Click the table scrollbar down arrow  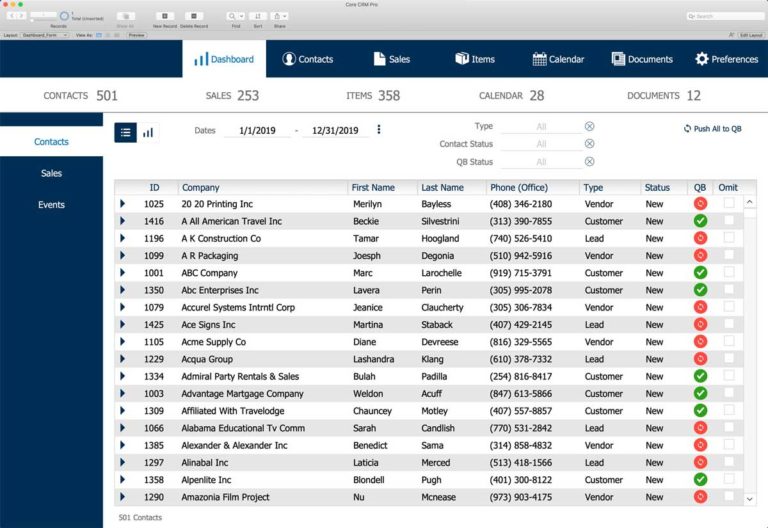(x=749, y=499)
